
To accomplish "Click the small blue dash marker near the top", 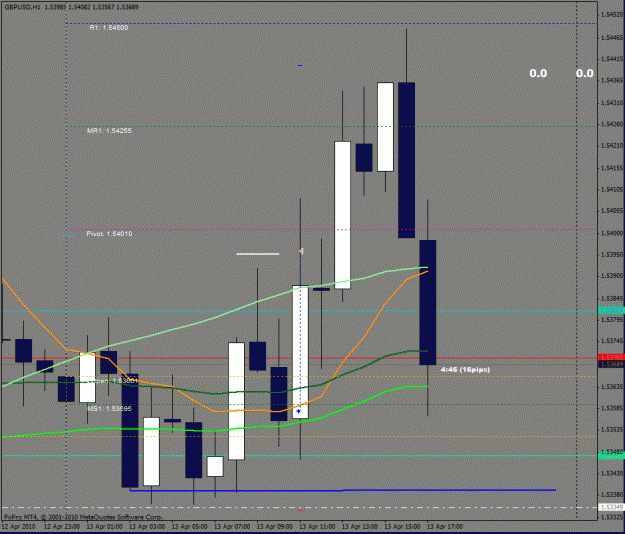I will point(300,65).
